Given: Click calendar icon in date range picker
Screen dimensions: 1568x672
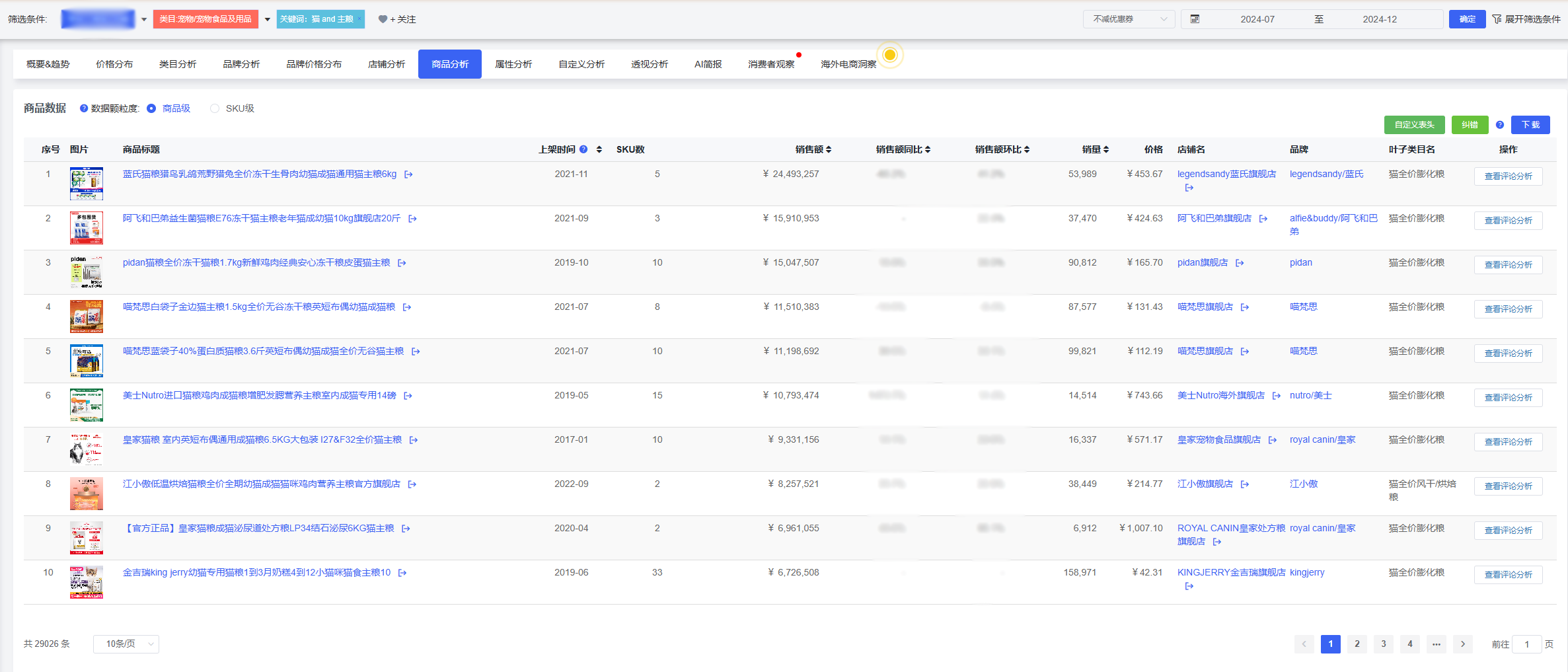Looking at the screenshot, I should click(1195, 19).
